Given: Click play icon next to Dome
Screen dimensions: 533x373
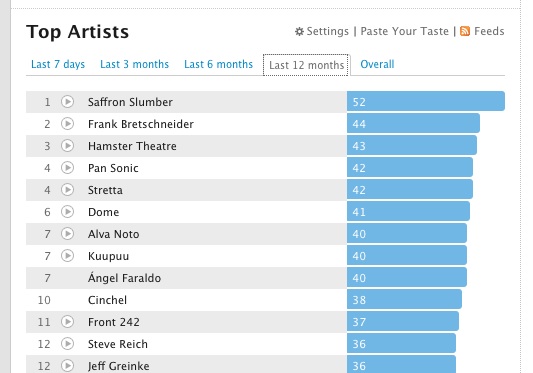Looking at the screenshot, I should (x=67, y=211).
